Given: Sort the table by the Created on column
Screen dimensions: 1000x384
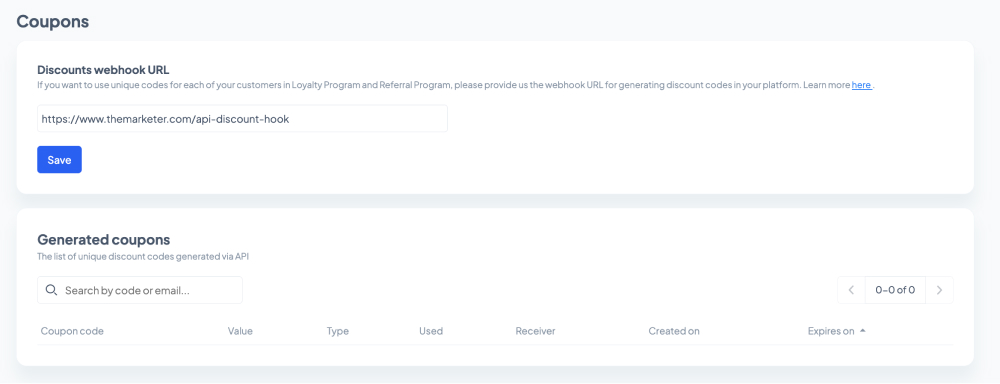Looking at the screenshot, I should [674, 331].
